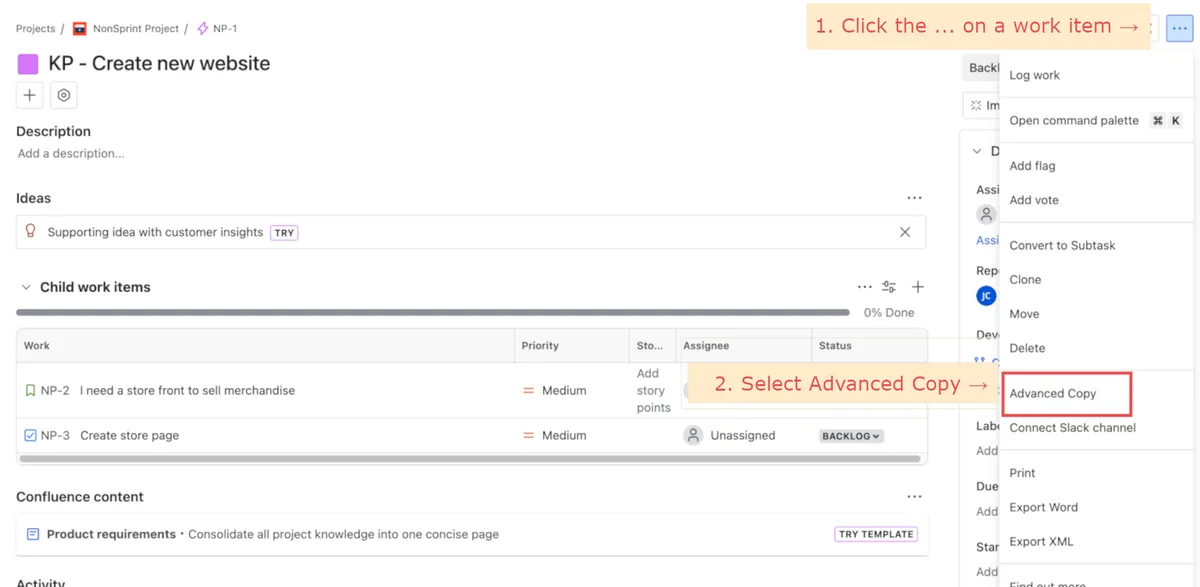Click NP-2 Medium priority icon
The height and width of the screenshot is (587, 1200).
click(x=529, y=391)
